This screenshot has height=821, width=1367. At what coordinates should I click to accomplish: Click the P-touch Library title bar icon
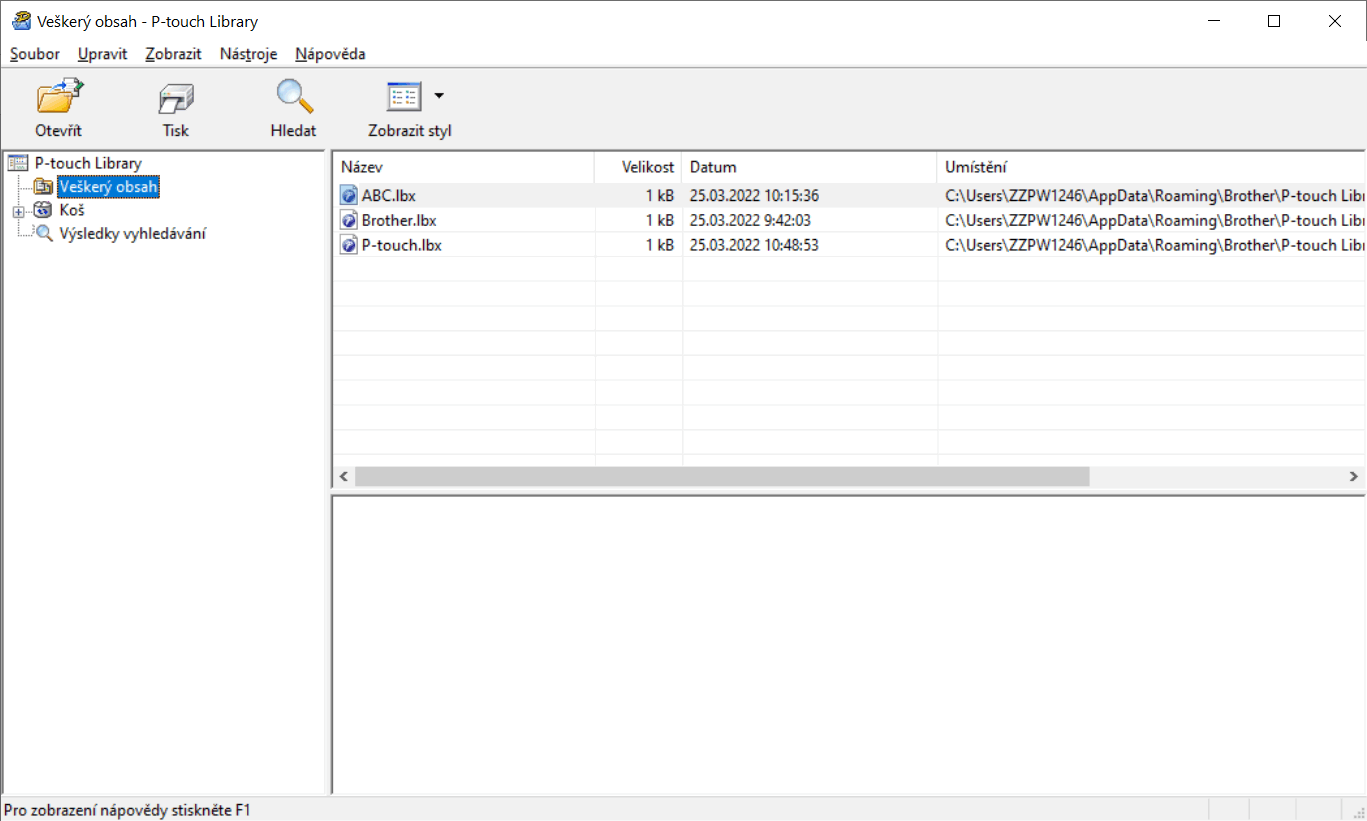(x=21, y=21)
